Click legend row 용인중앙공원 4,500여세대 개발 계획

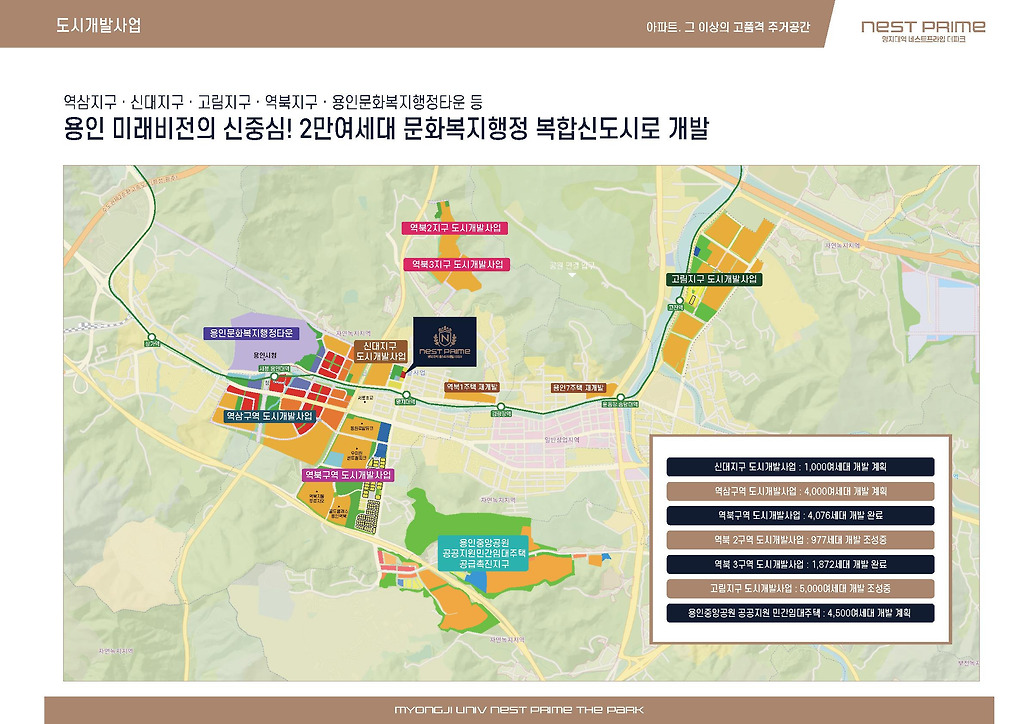[800, 613]
